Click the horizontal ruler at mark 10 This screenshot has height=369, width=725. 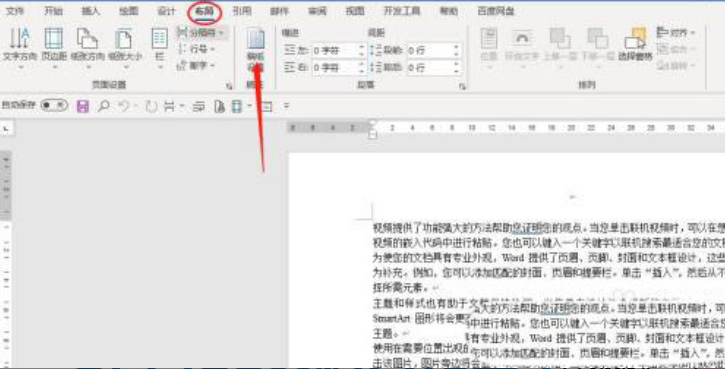click(x=472, y=128)
